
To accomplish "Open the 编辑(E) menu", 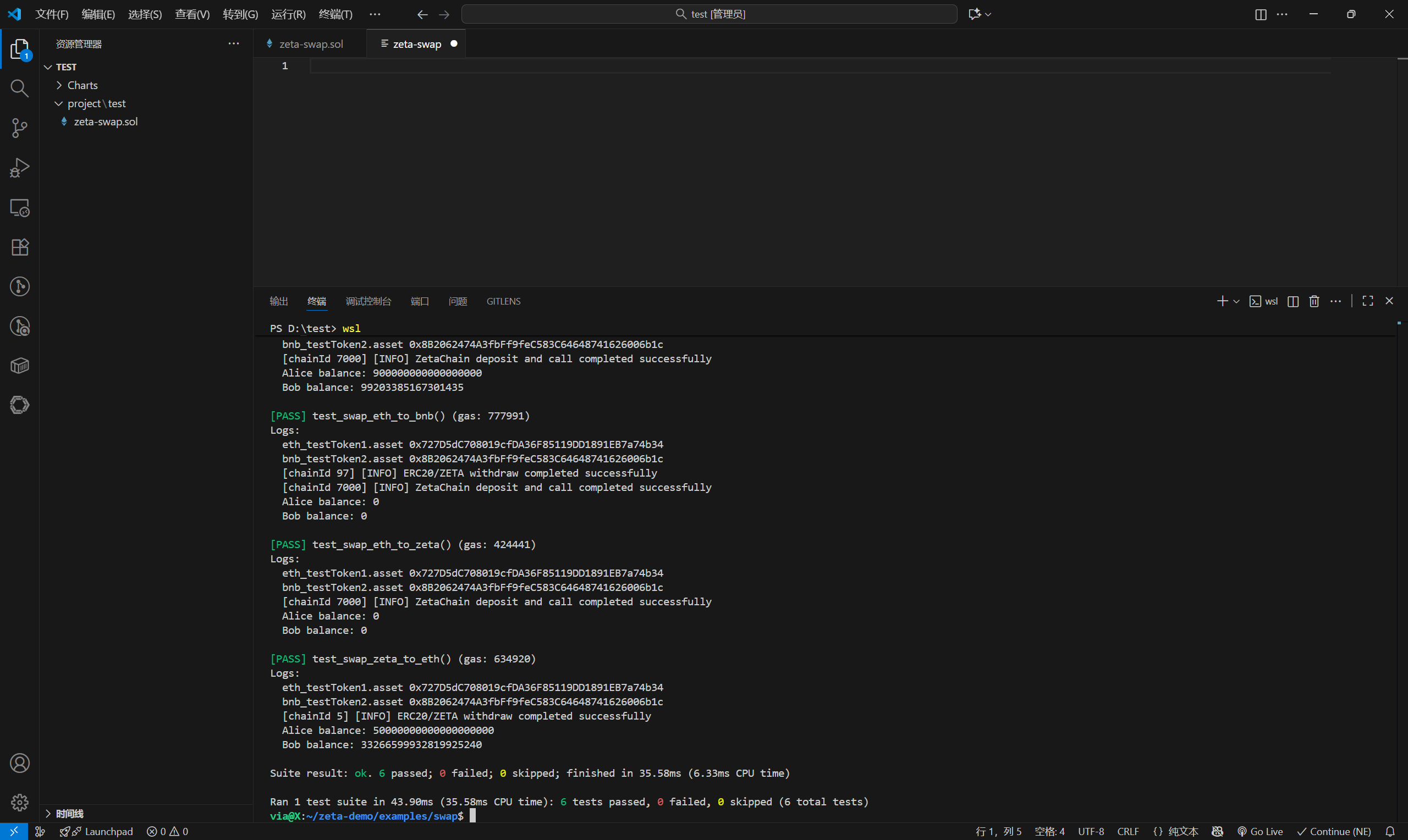I will (98, 14).
